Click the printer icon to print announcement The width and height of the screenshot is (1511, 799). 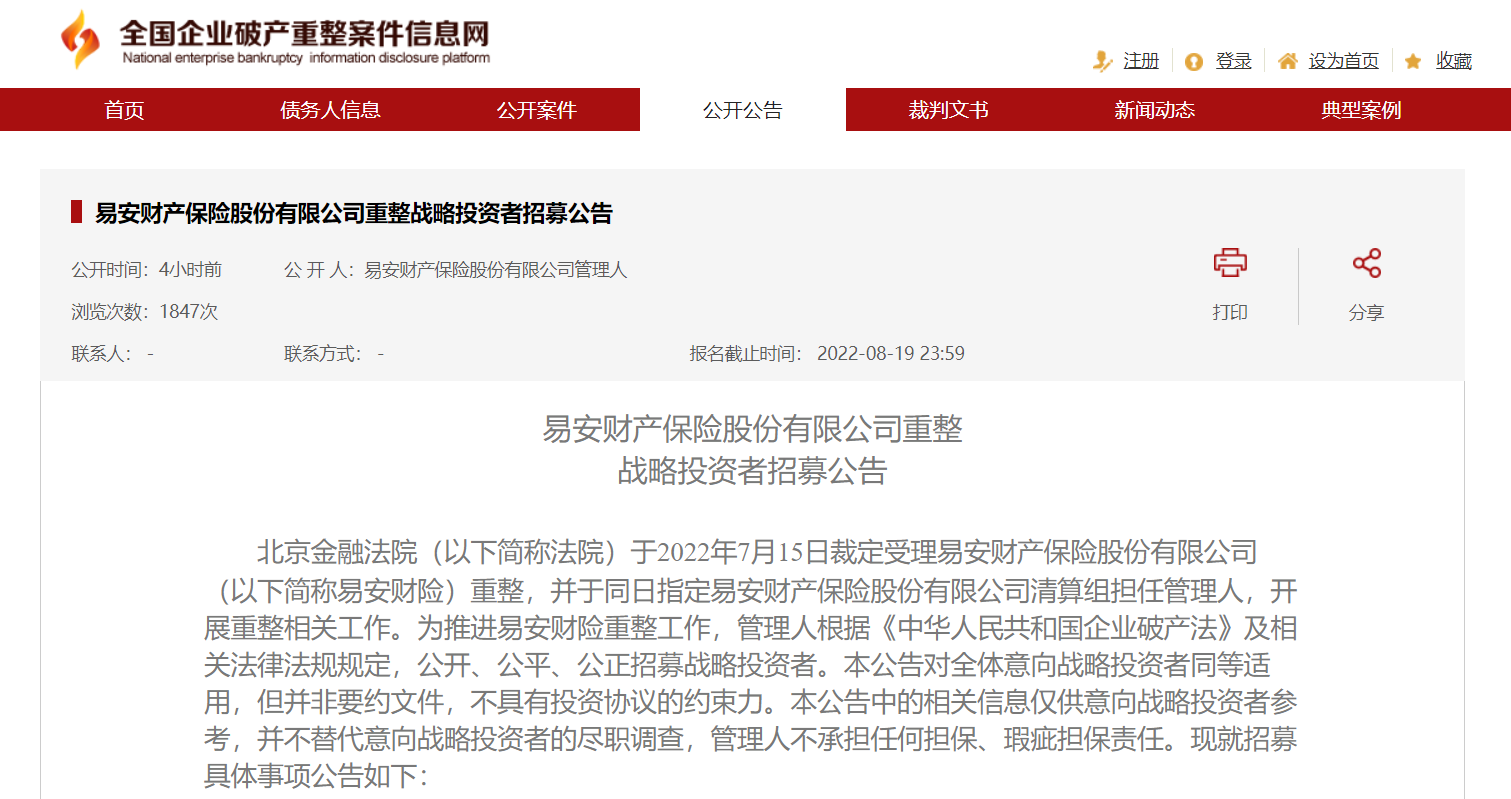tap(1230, 264)
